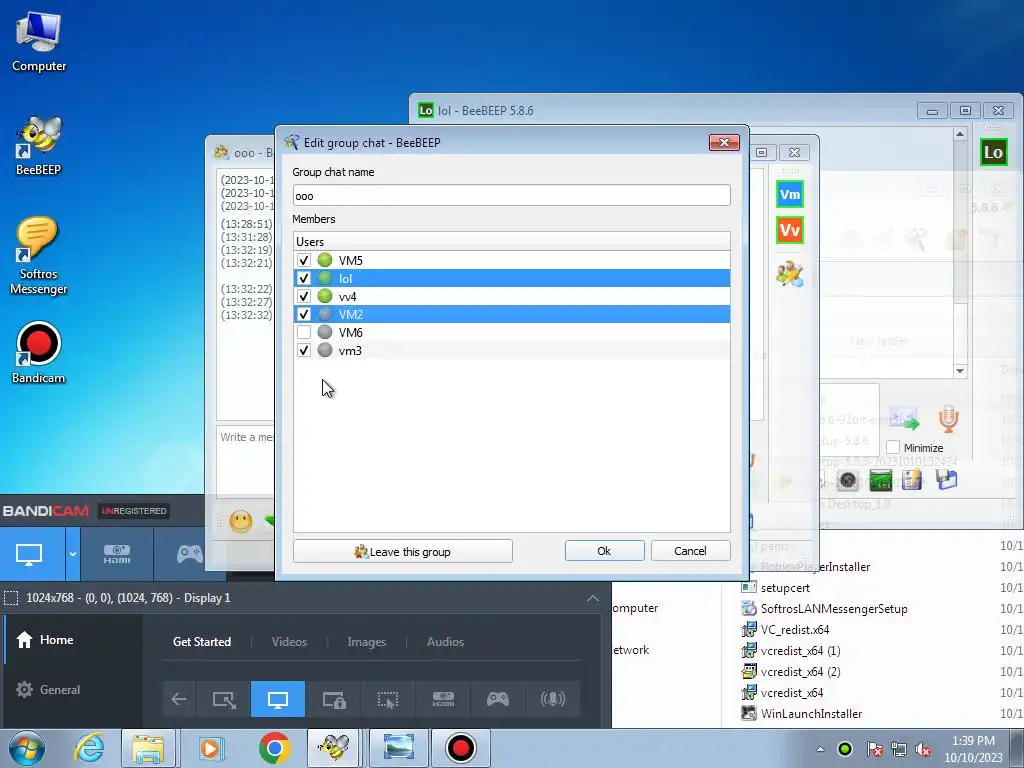1024x768 pixels.
Task: Select Bandicam game recording mode
Action: pos(189,554)
